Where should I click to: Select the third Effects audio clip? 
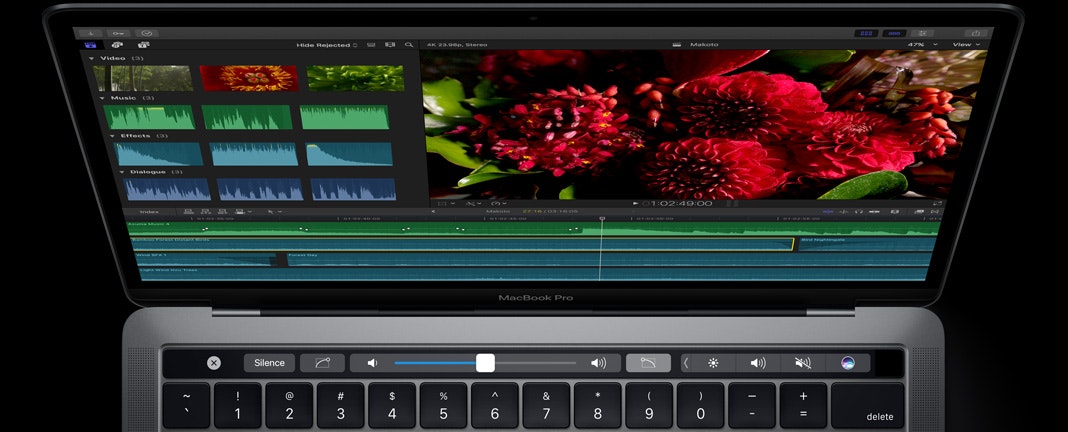[349, 154]
